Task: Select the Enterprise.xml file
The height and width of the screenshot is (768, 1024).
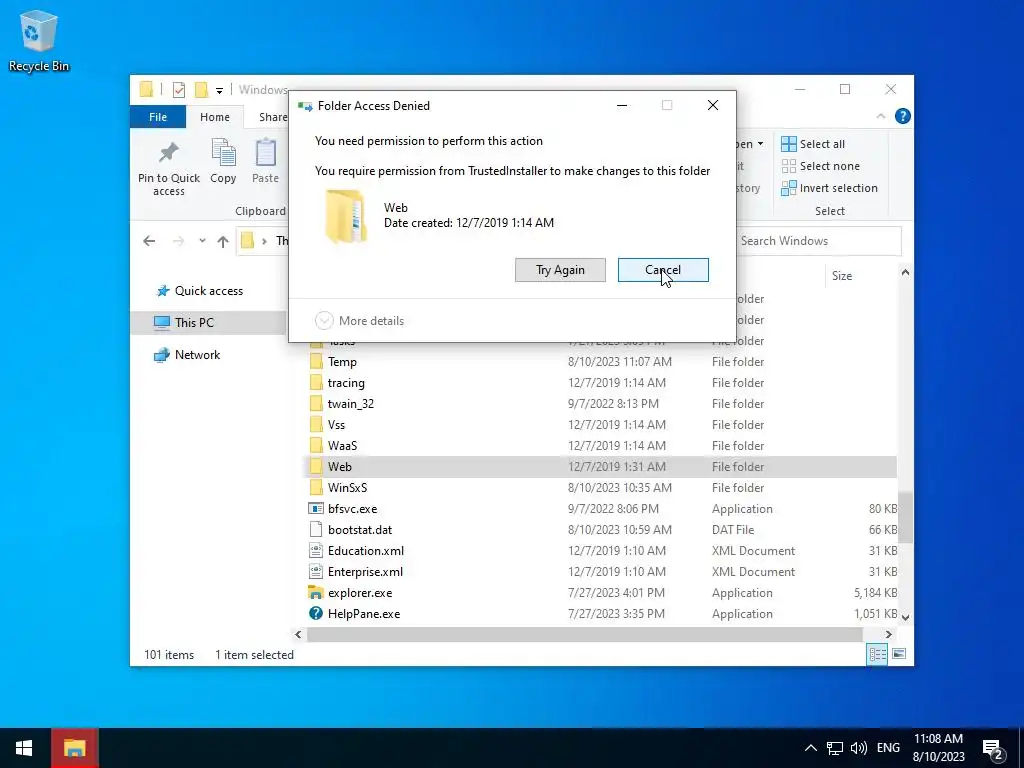Action: point(601,571)
